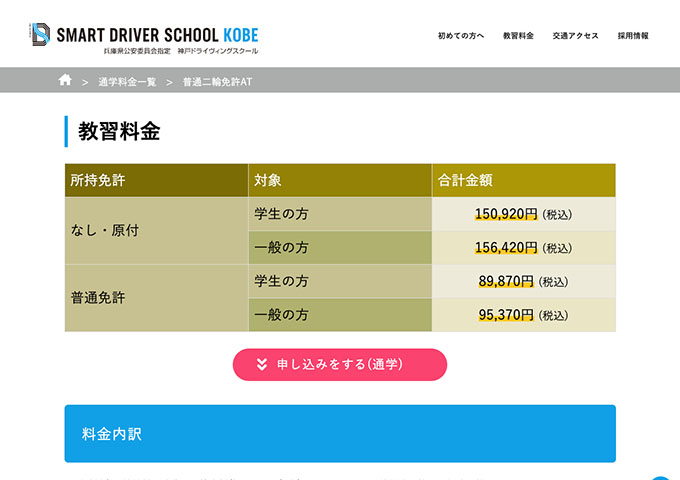The image size is (680, 480).
Task: Click the 普通免許 table cell
Action: pos(157,298)
